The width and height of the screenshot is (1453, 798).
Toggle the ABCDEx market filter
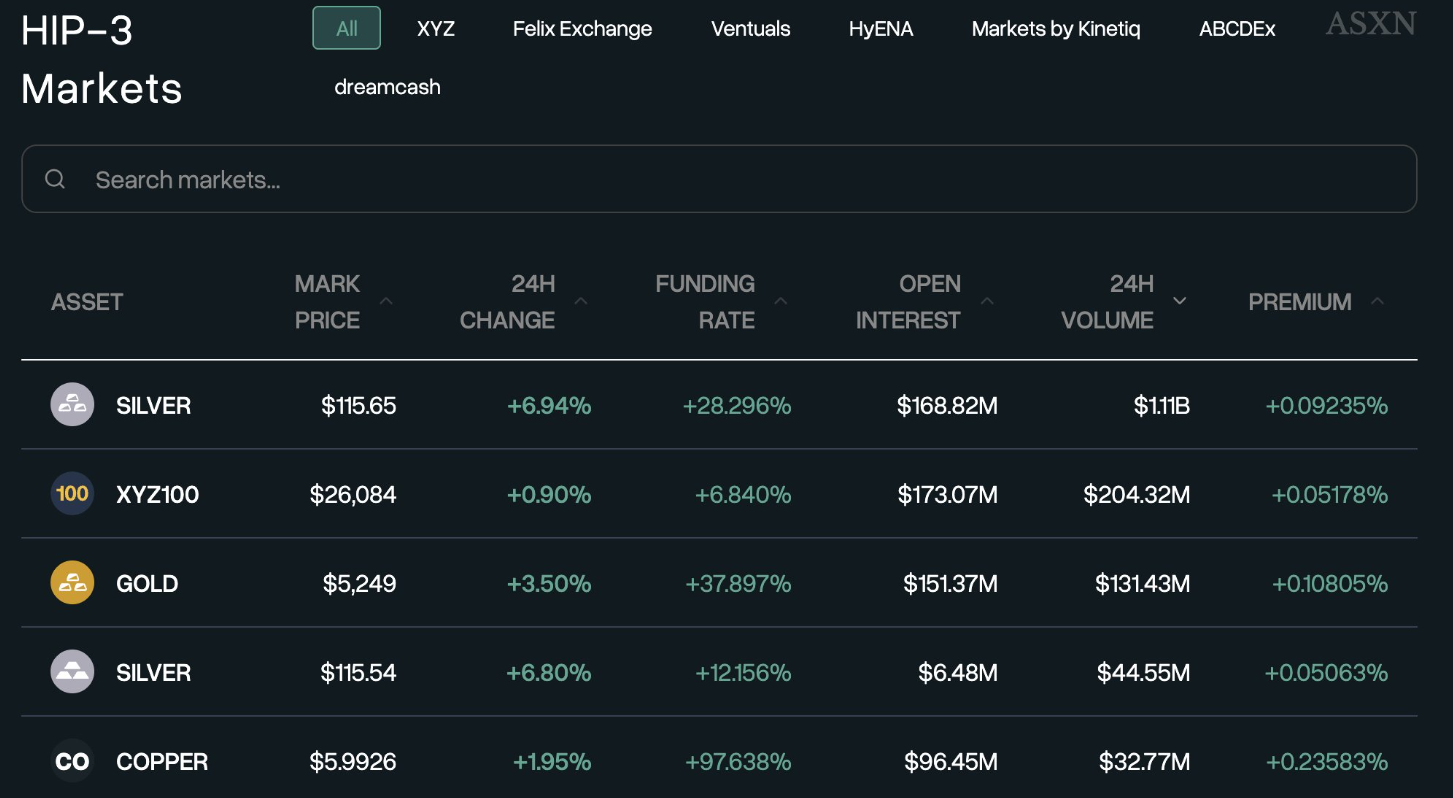point(1237,28)
